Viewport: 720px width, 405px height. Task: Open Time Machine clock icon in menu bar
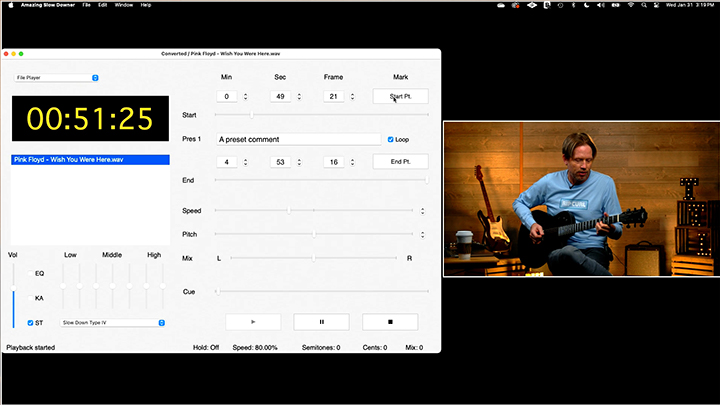tap(560, 5)
